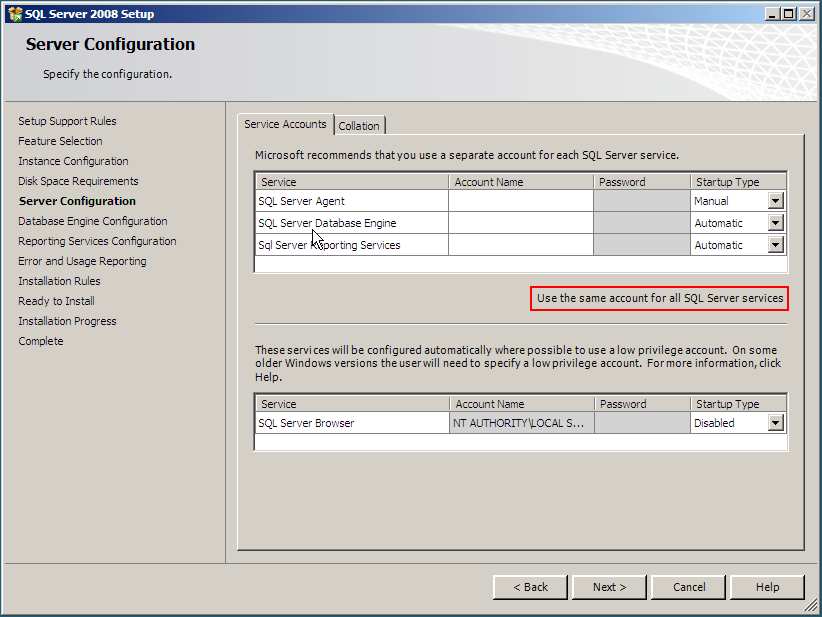The height and width of the screenshot is (617, 822).
Task: Open Startup Type dropdown for SQL Server Agent
Action: point(775,201)
